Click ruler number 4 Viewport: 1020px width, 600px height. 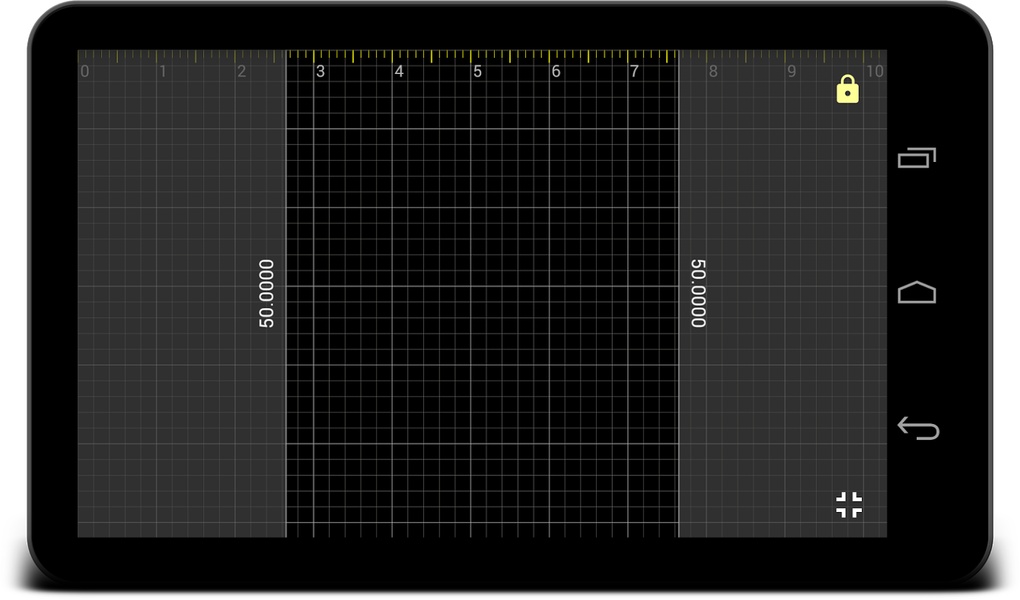point(399,72)
